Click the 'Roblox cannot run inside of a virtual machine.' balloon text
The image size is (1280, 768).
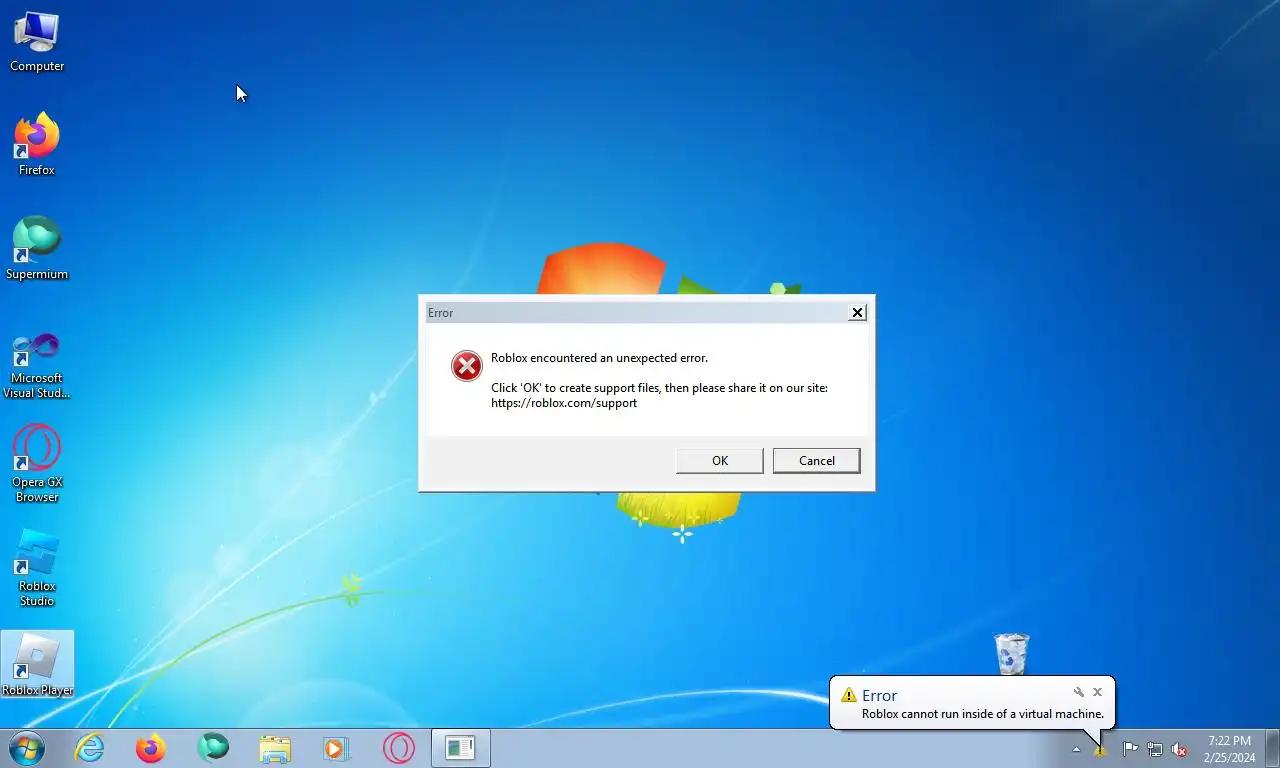(983, 714)
